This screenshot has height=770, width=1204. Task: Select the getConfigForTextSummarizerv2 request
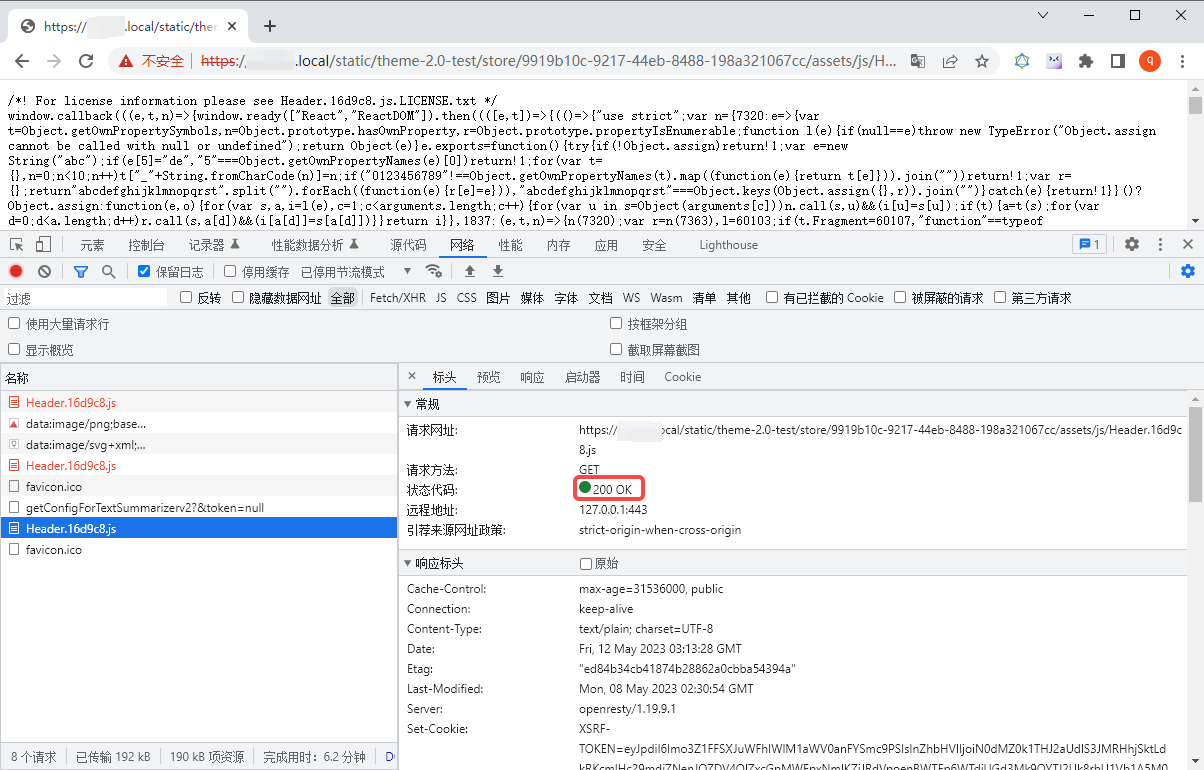click(144, 507)
